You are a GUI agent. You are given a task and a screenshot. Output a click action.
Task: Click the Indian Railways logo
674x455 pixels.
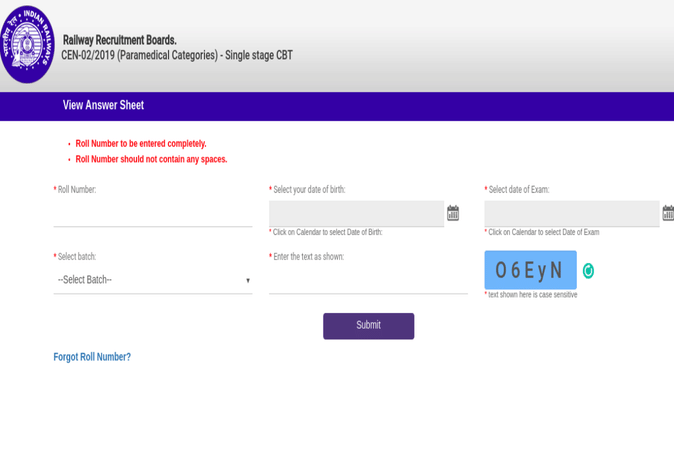(x=27, y=45)
